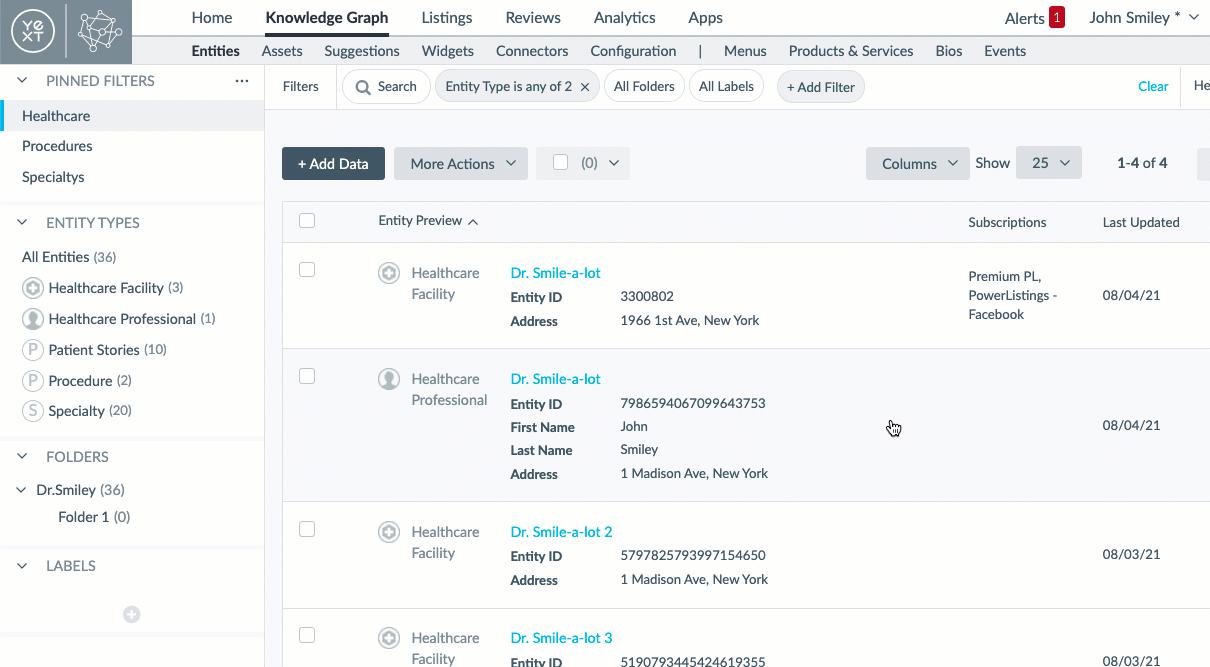Clear all active filters
This screenshot has height=667, width=1210.
pyautogui.click(x=1153, y=87)
